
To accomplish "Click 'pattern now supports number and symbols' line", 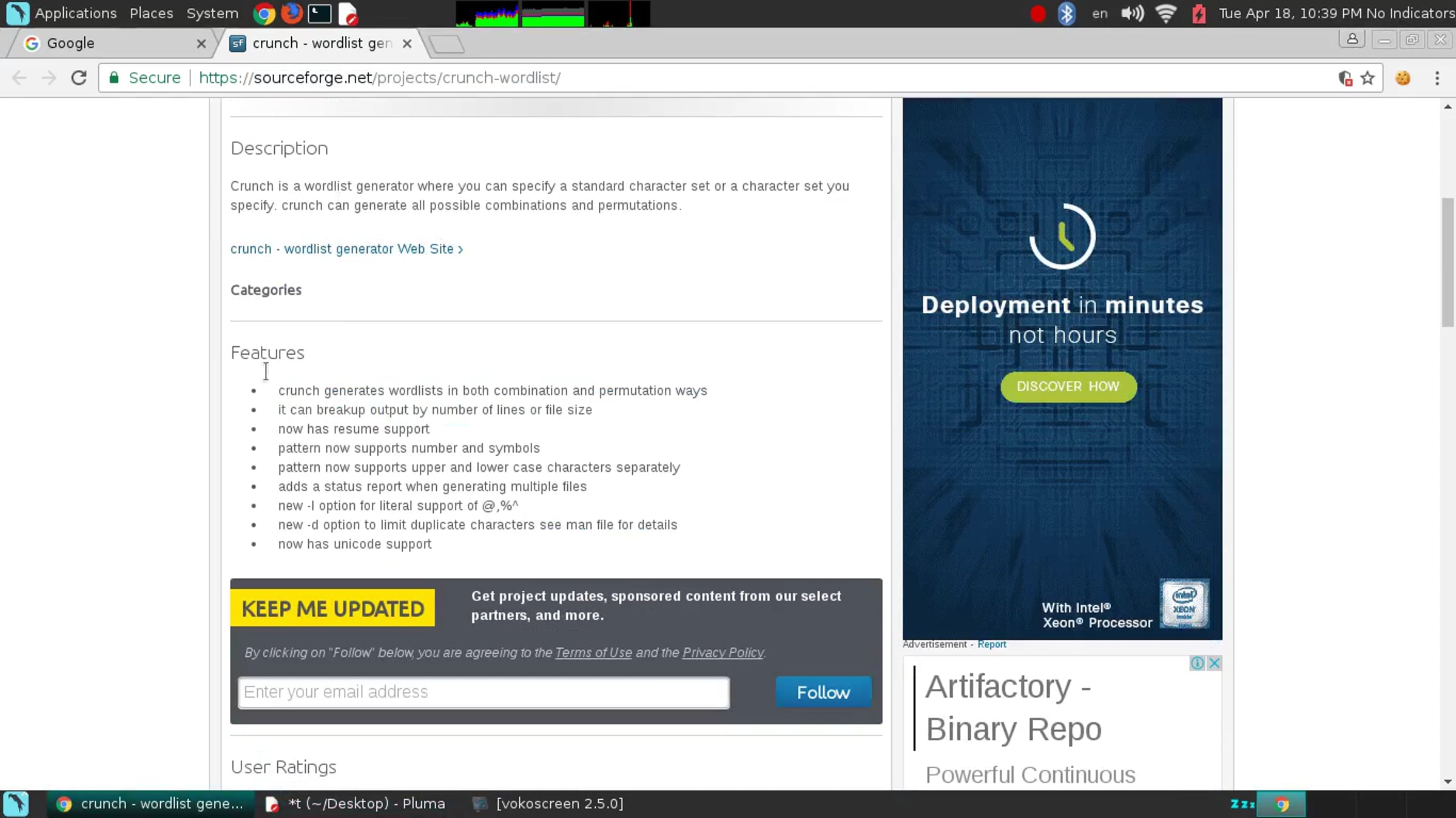I will (x=409, y=449).
